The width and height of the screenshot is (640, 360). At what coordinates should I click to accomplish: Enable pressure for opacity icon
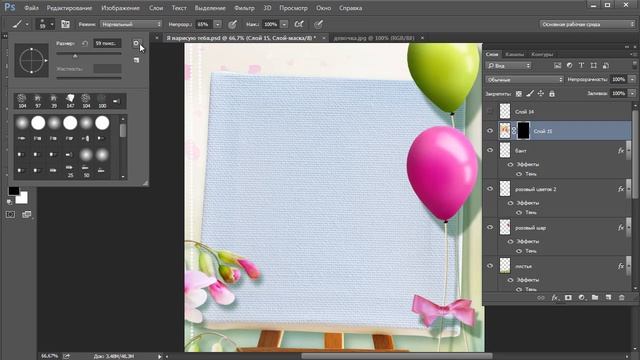(232, 24)
